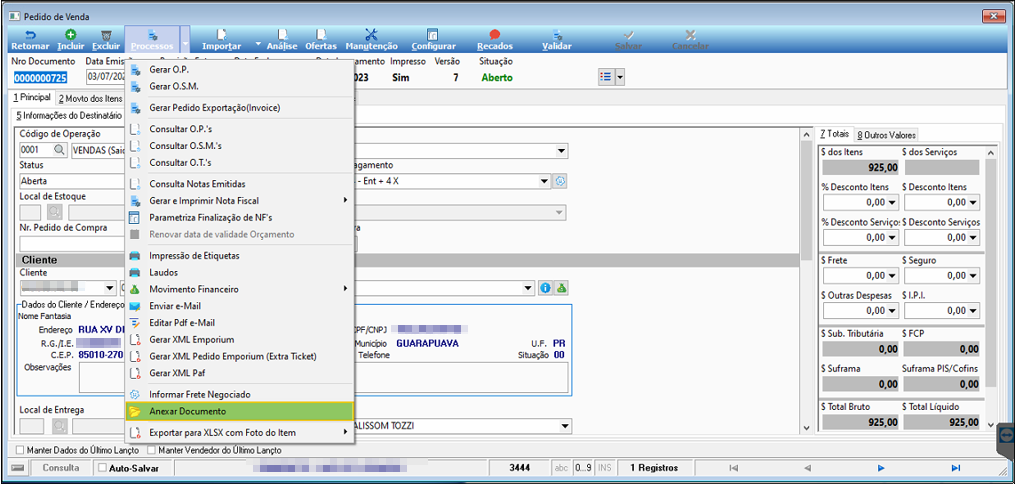1015x484 pixels.
Task: Open the % Desconto Itens dropdown
Action: (894, 203)
